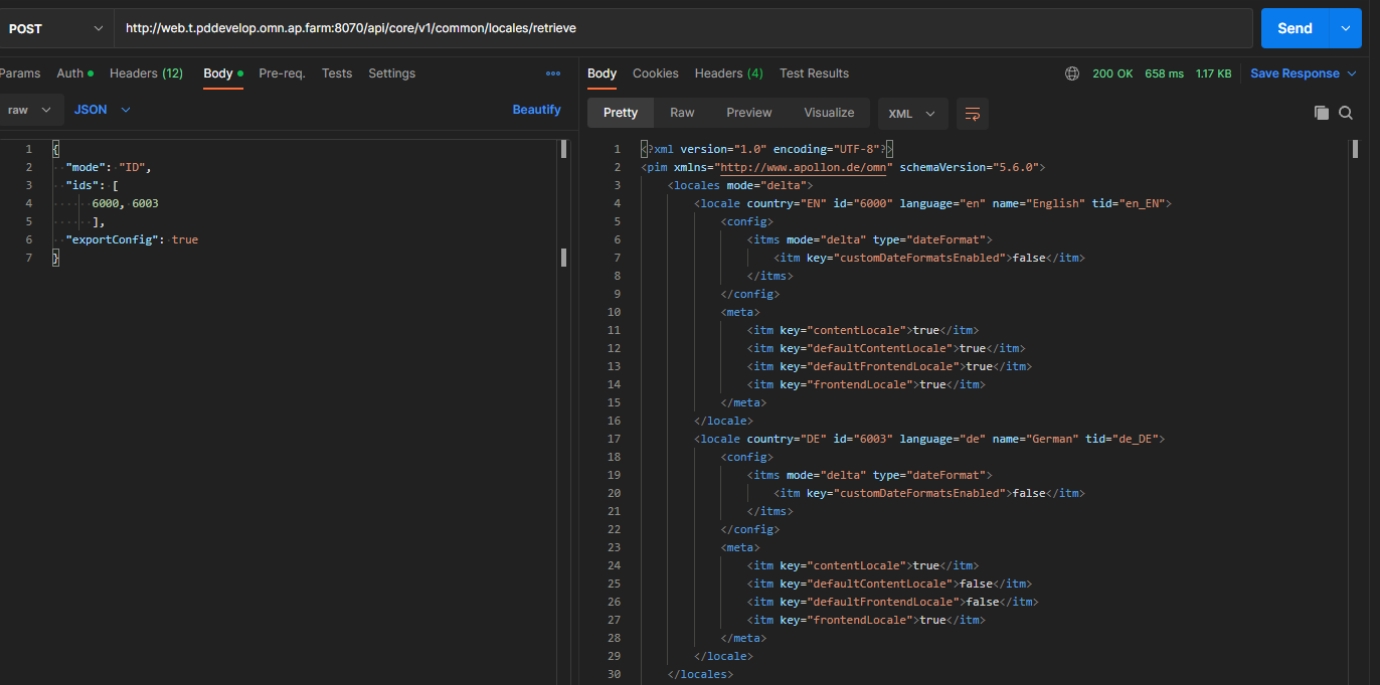The image size is (1380, 685).
Task: Click the blue Send button
Action: (x=1294, y=28)
